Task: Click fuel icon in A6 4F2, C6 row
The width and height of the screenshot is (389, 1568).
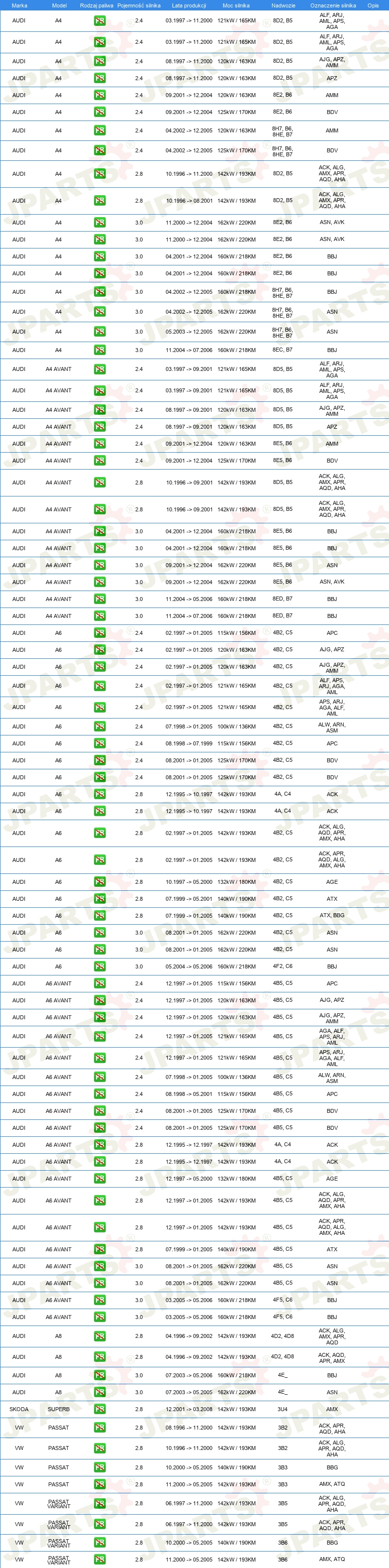Action: point(99,966)
